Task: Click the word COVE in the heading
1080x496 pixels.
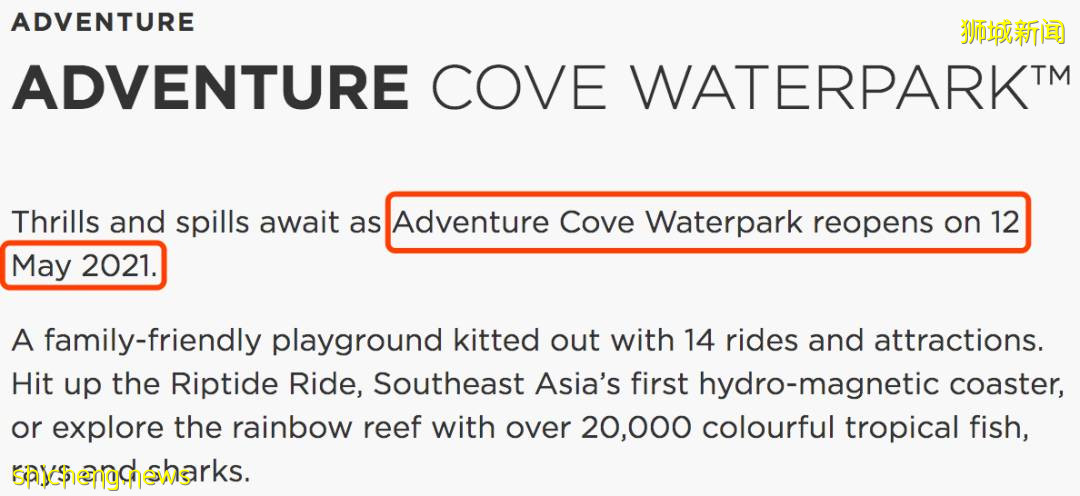Action: (x=518, y=88)
